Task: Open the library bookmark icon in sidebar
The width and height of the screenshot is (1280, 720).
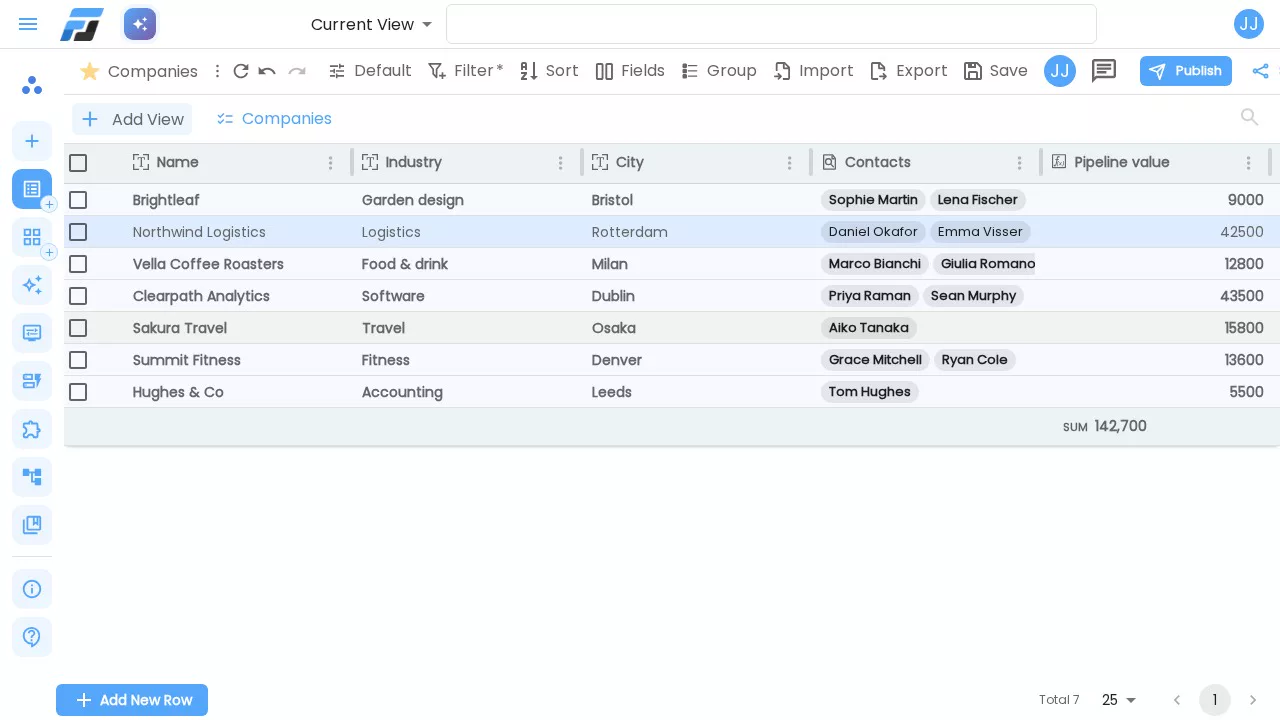Action: click(32, 525)
